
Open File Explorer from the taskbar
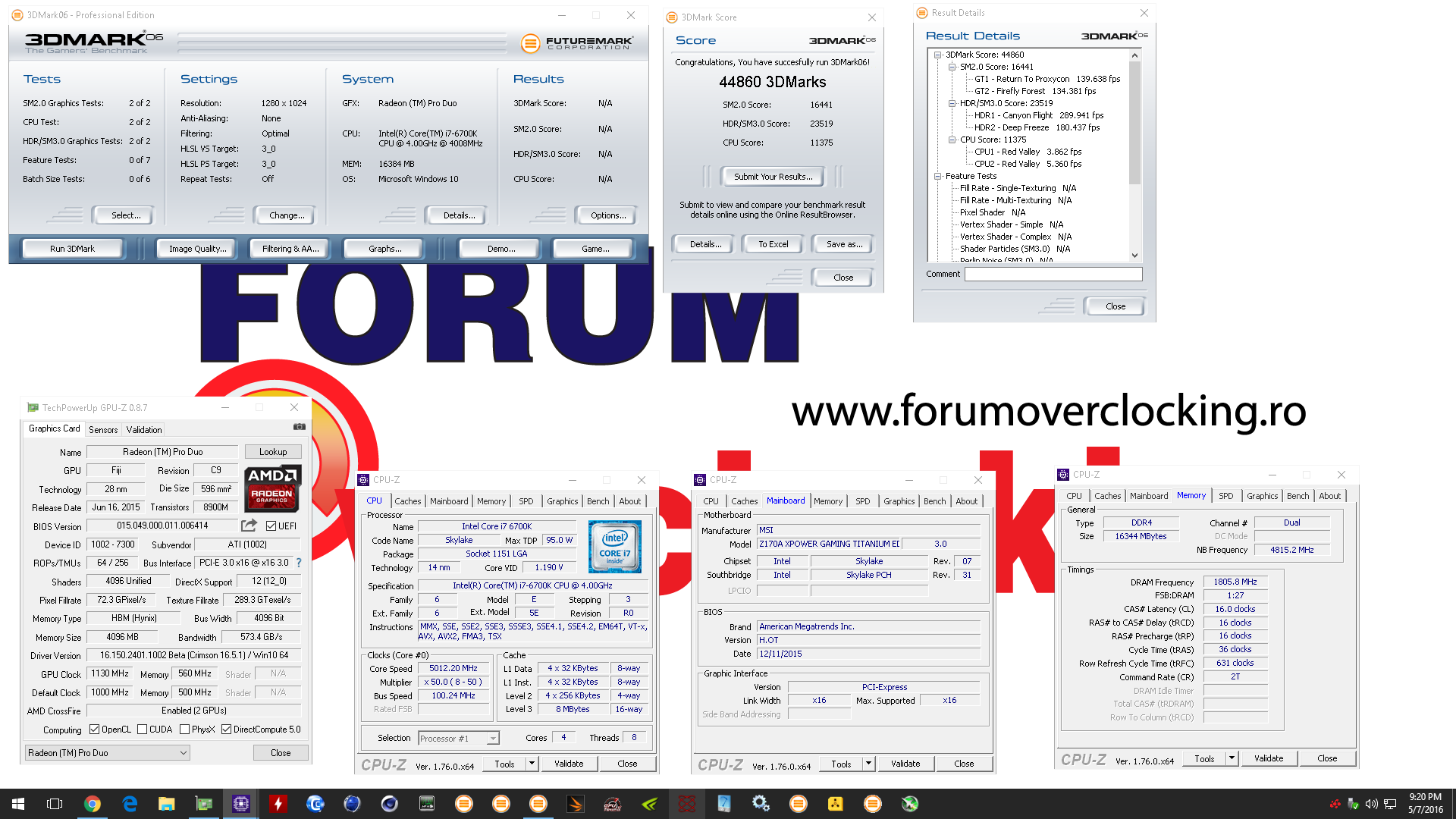tap(167, 804)
